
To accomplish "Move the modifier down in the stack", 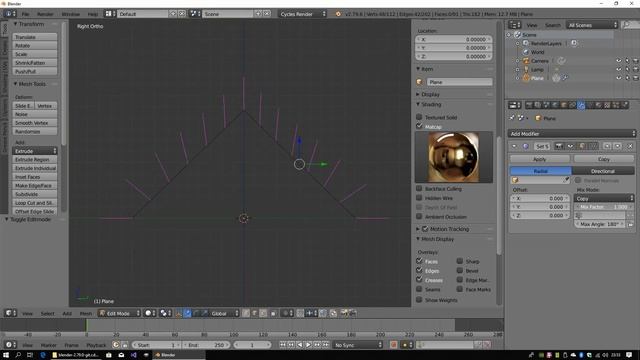I will (x=618, y=146).
